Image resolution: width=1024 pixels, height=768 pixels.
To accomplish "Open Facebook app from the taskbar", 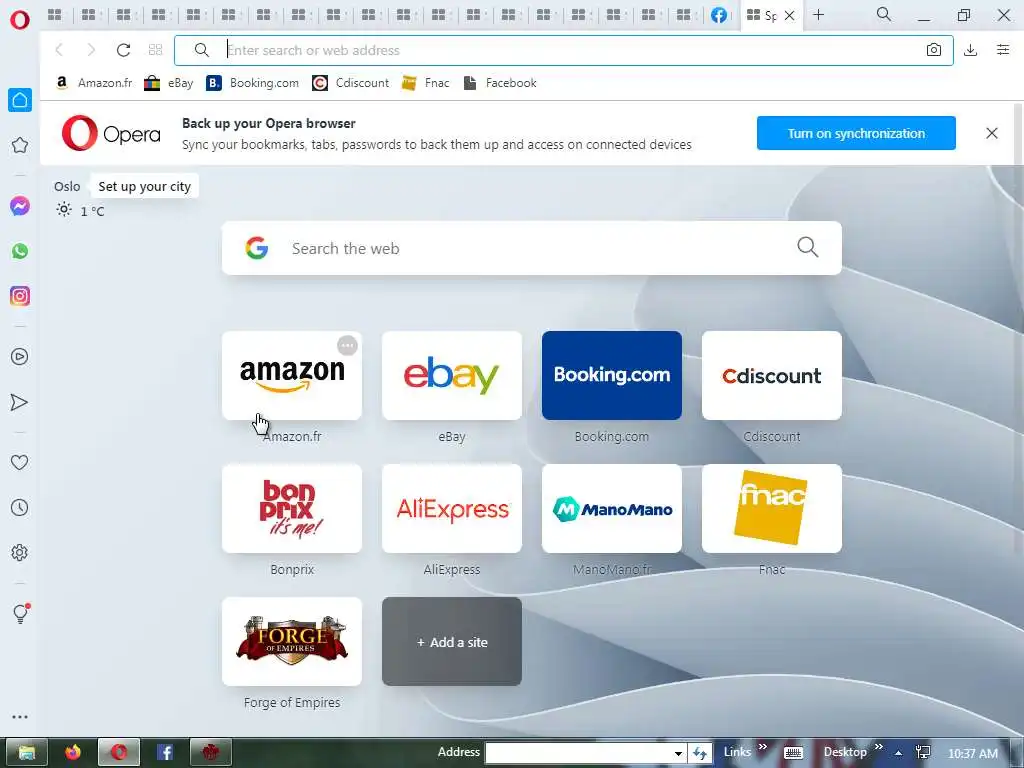I will (x=165, y=752).
